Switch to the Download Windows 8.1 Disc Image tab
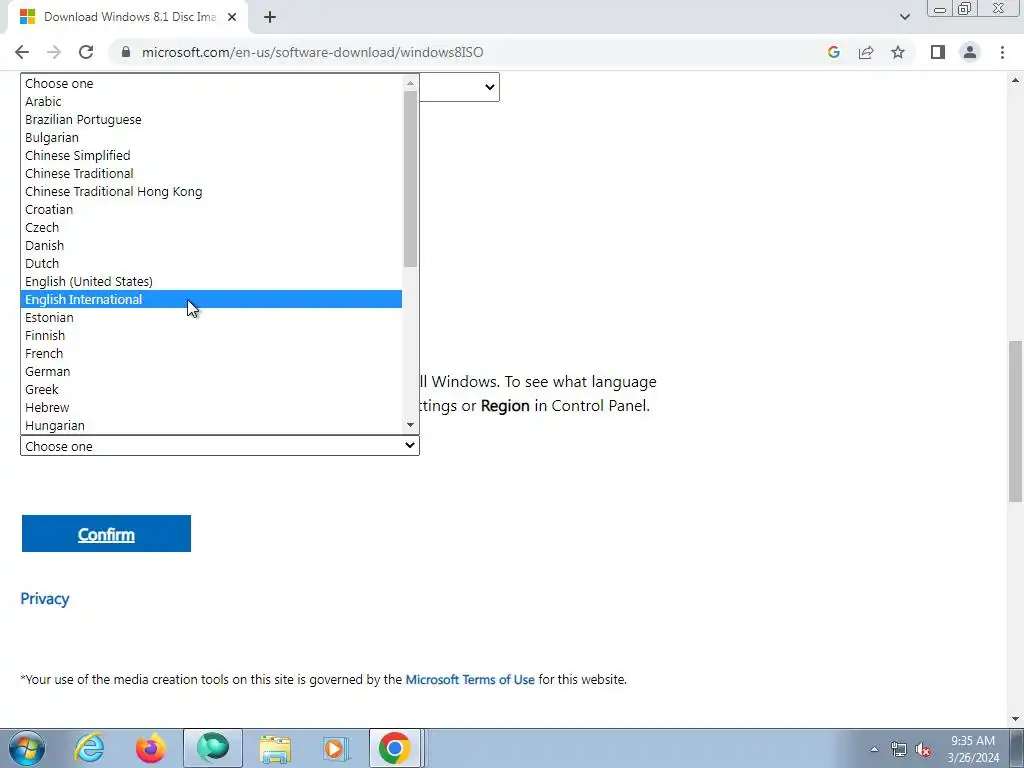The height and width of the screenshot is (768, 1024). [127, 17]
